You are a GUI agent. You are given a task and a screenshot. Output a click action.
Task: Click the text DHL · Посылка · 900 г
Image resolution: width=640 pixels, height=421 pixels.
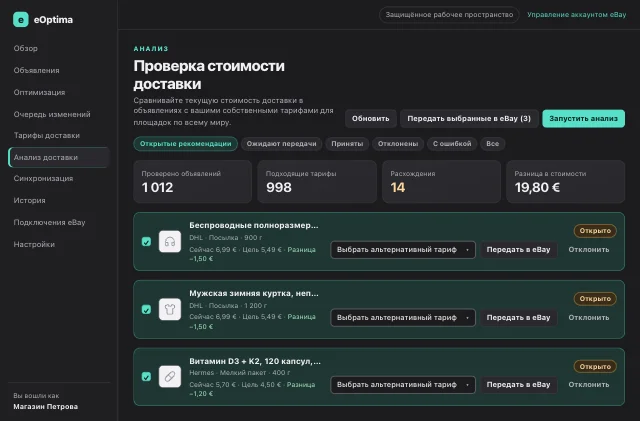point(225,237)
